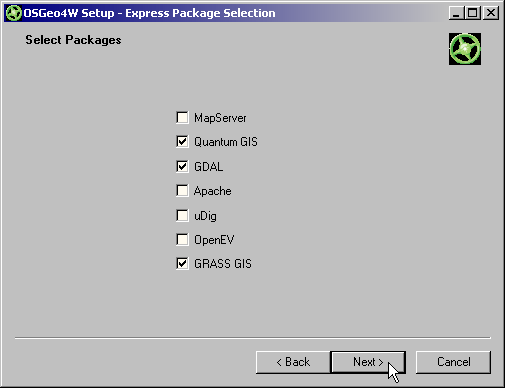Cancel the OSGeo4W setup

point(453,362)
